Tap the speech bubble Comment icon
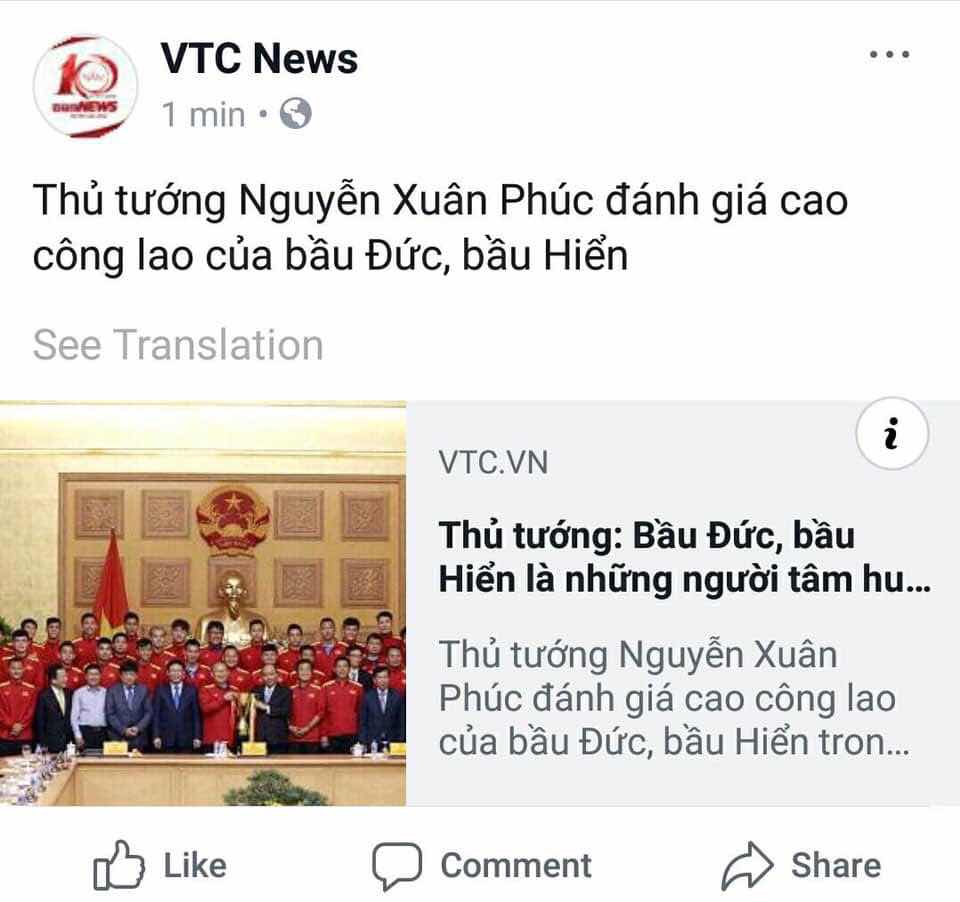The image size is (960, 902). click(x=397, y=865)
